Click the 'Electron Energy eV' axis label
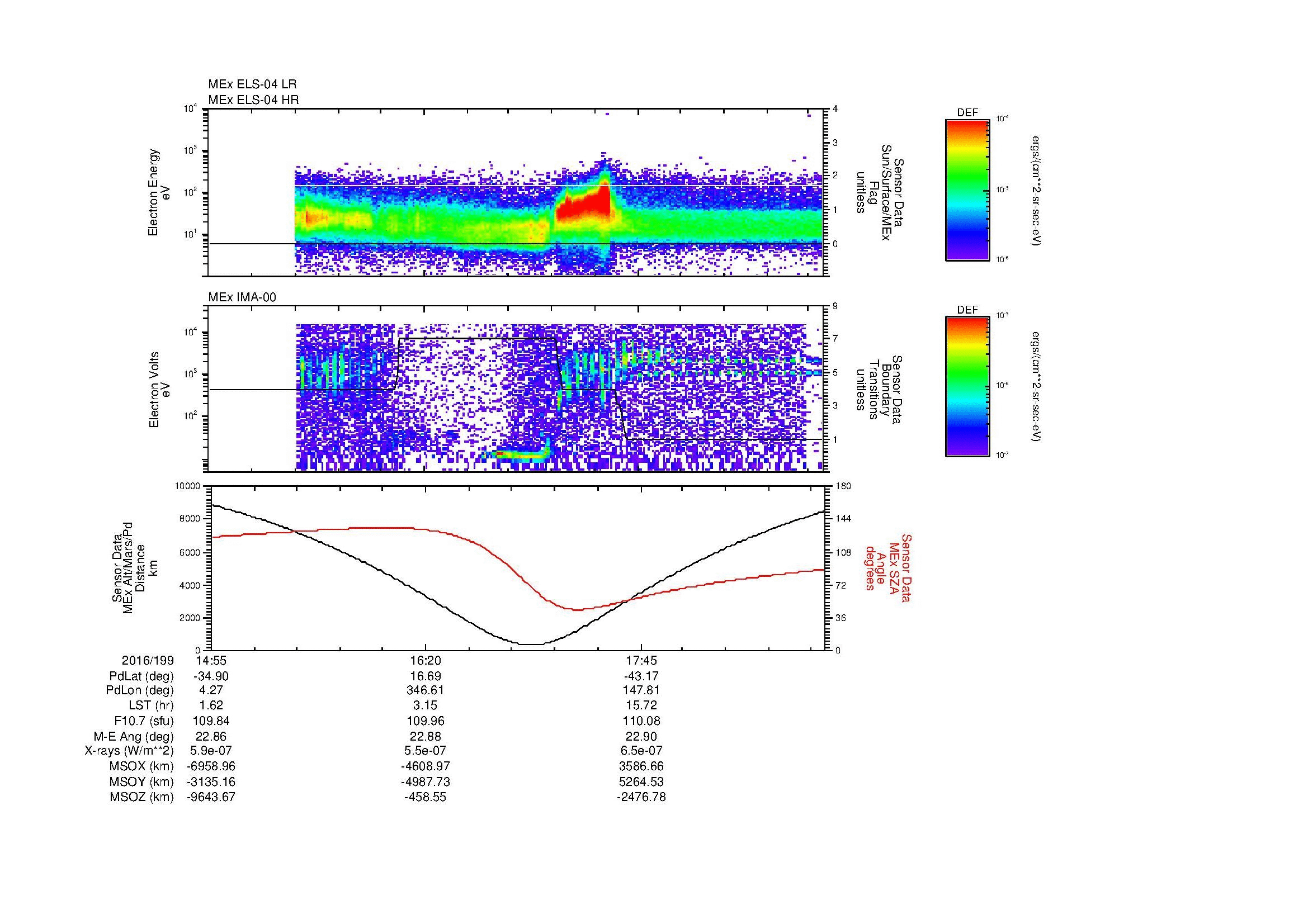 [159, 192]
